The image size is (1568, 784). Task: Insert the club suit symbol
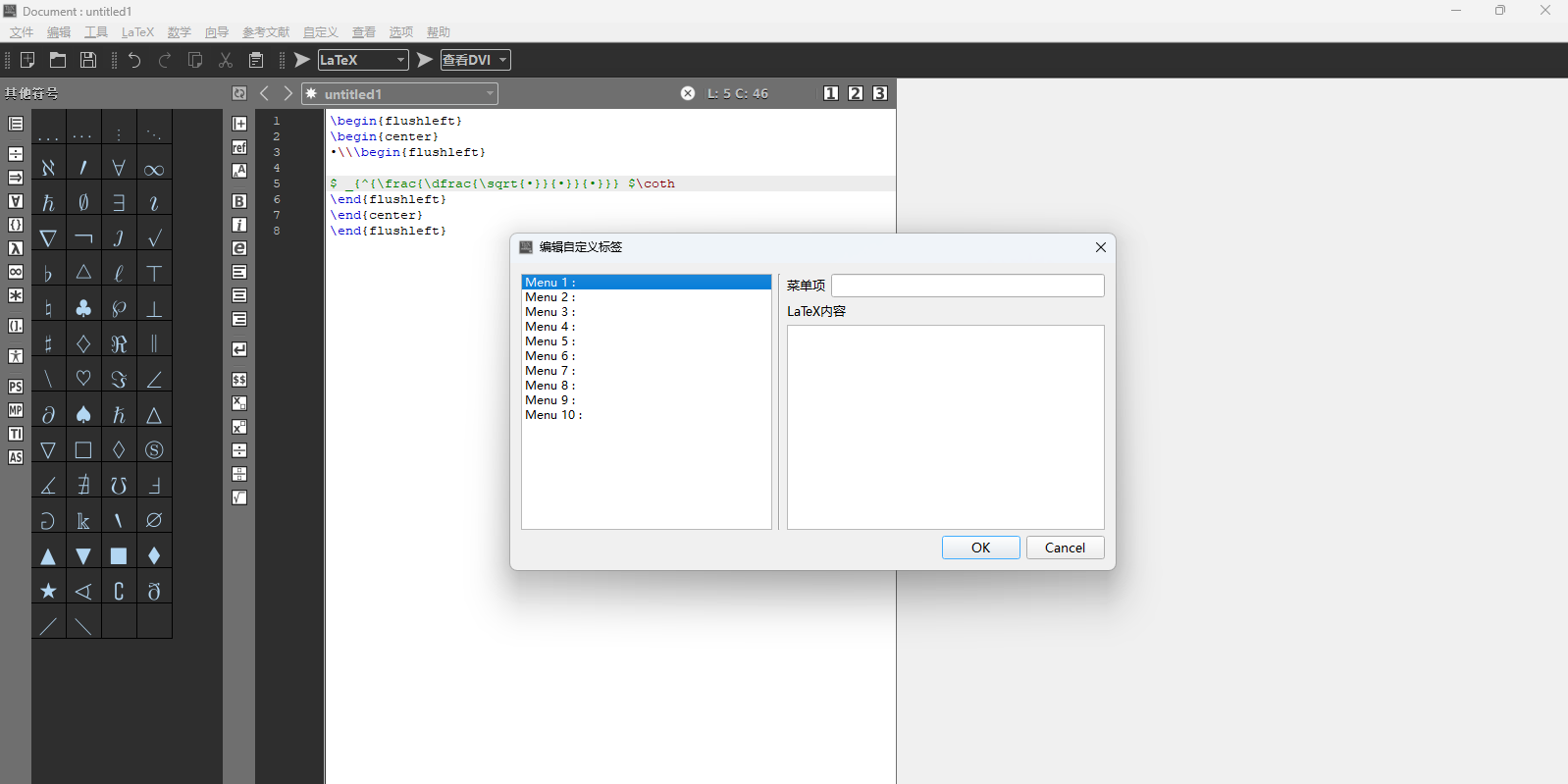tap(83, 308)
